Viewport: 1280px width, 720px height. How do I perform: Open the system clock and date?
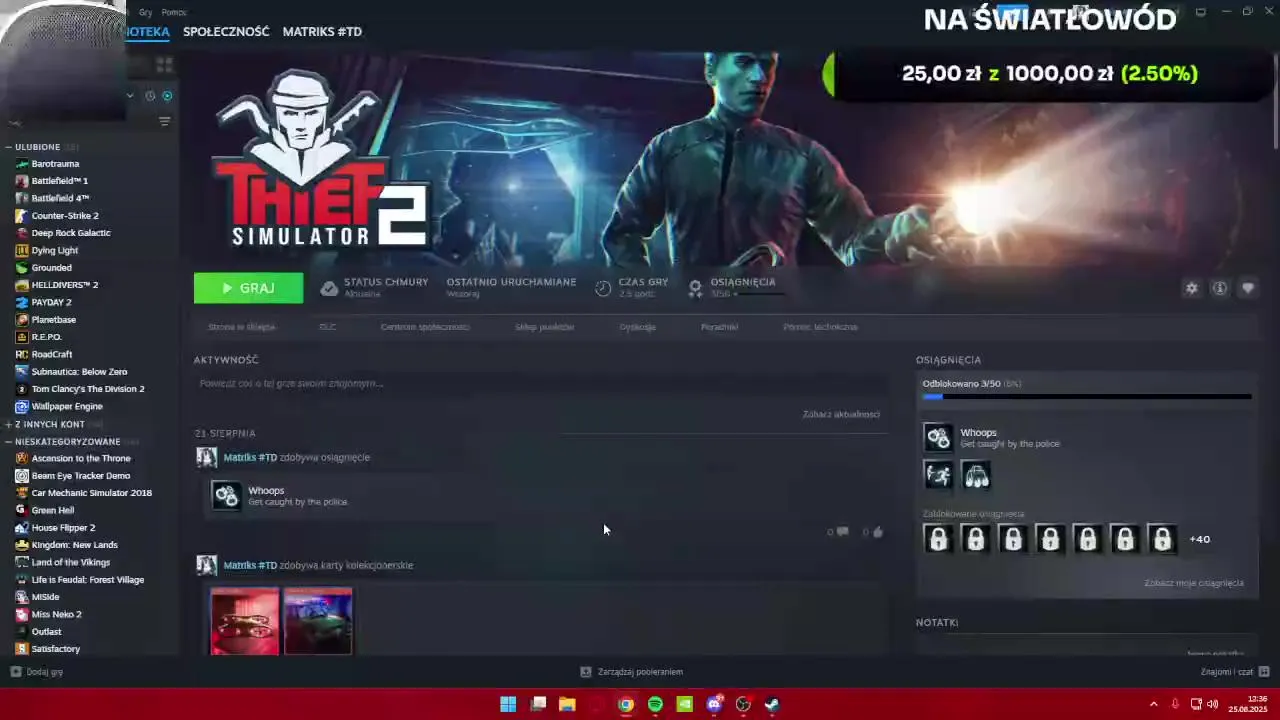click(x=1247, y=704)
